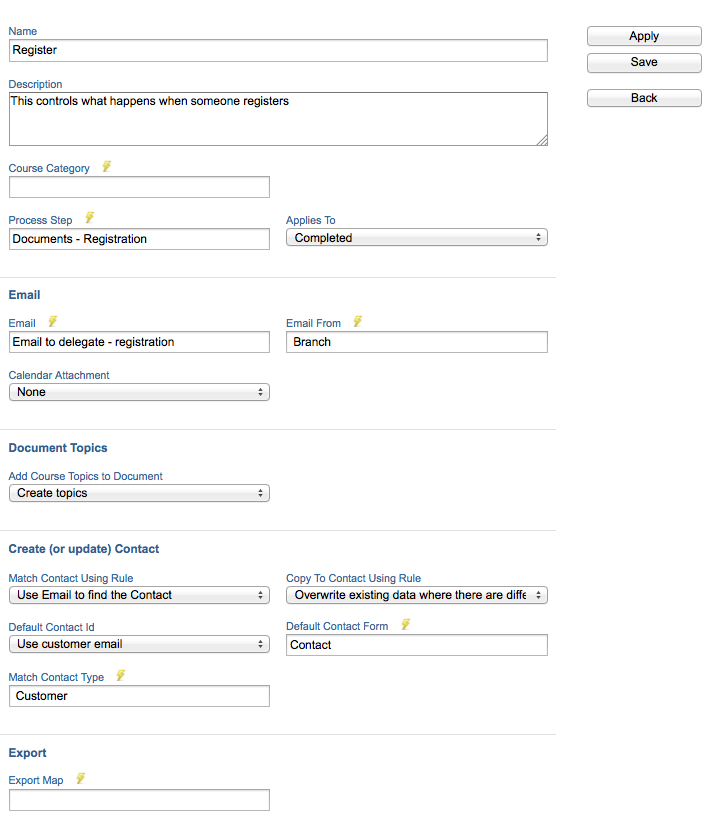
Task: Click the lightning icon beside Course Category
Action: [x=107, y=167]
